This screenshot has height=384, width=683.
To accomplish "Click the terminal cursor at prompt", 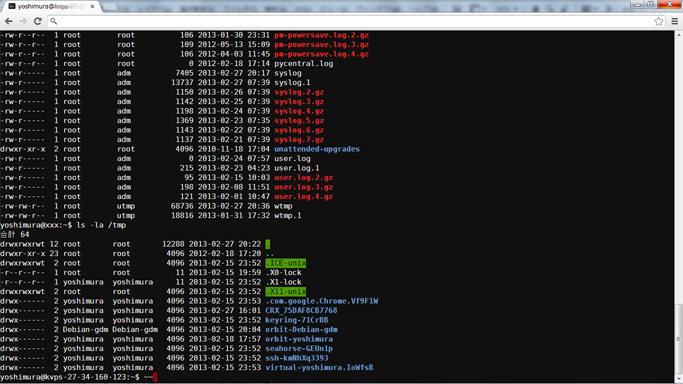I will pos(155,377).
